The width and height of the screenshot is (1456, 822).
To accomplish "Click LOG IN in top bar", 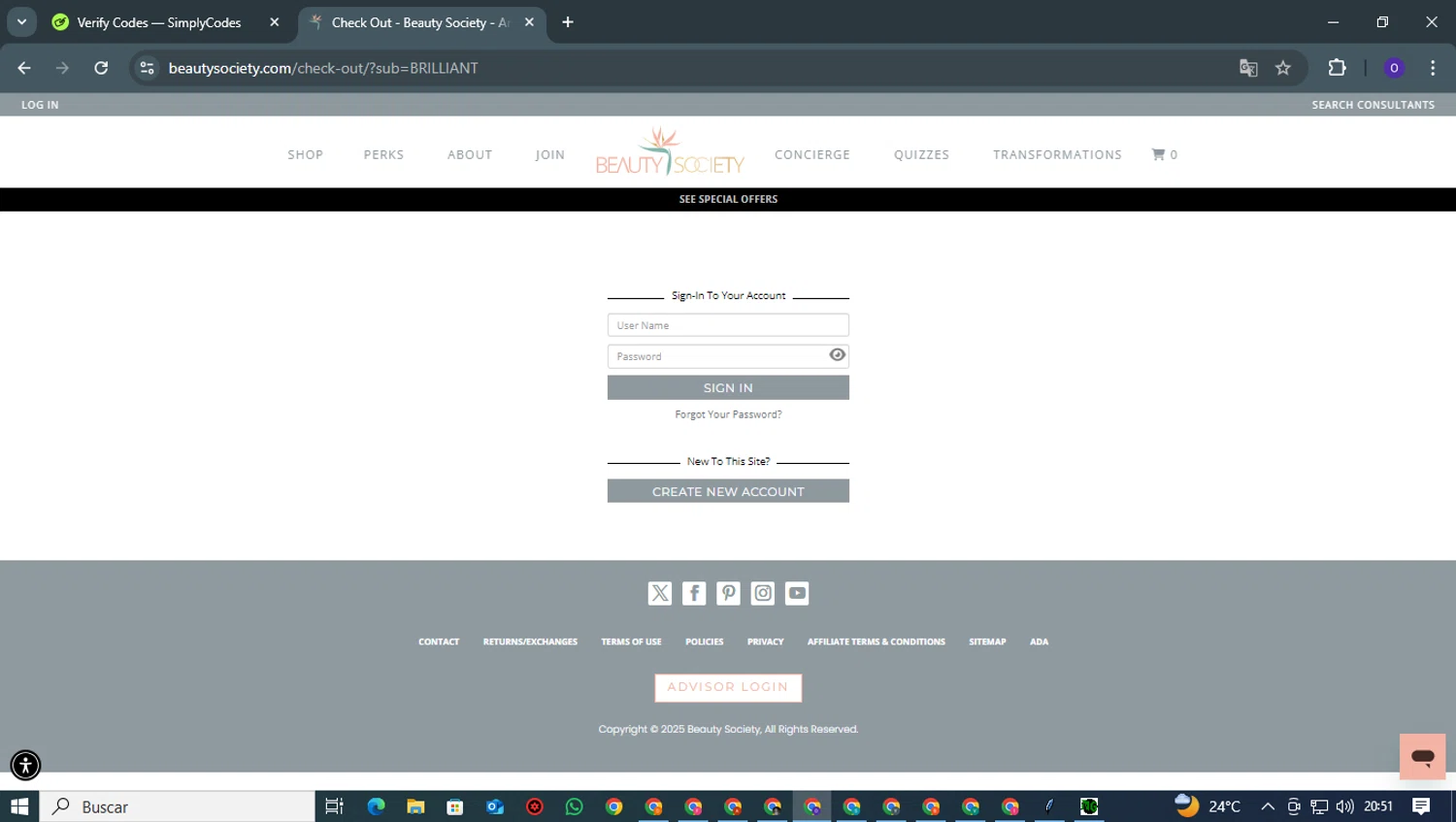I will (40, 105).
